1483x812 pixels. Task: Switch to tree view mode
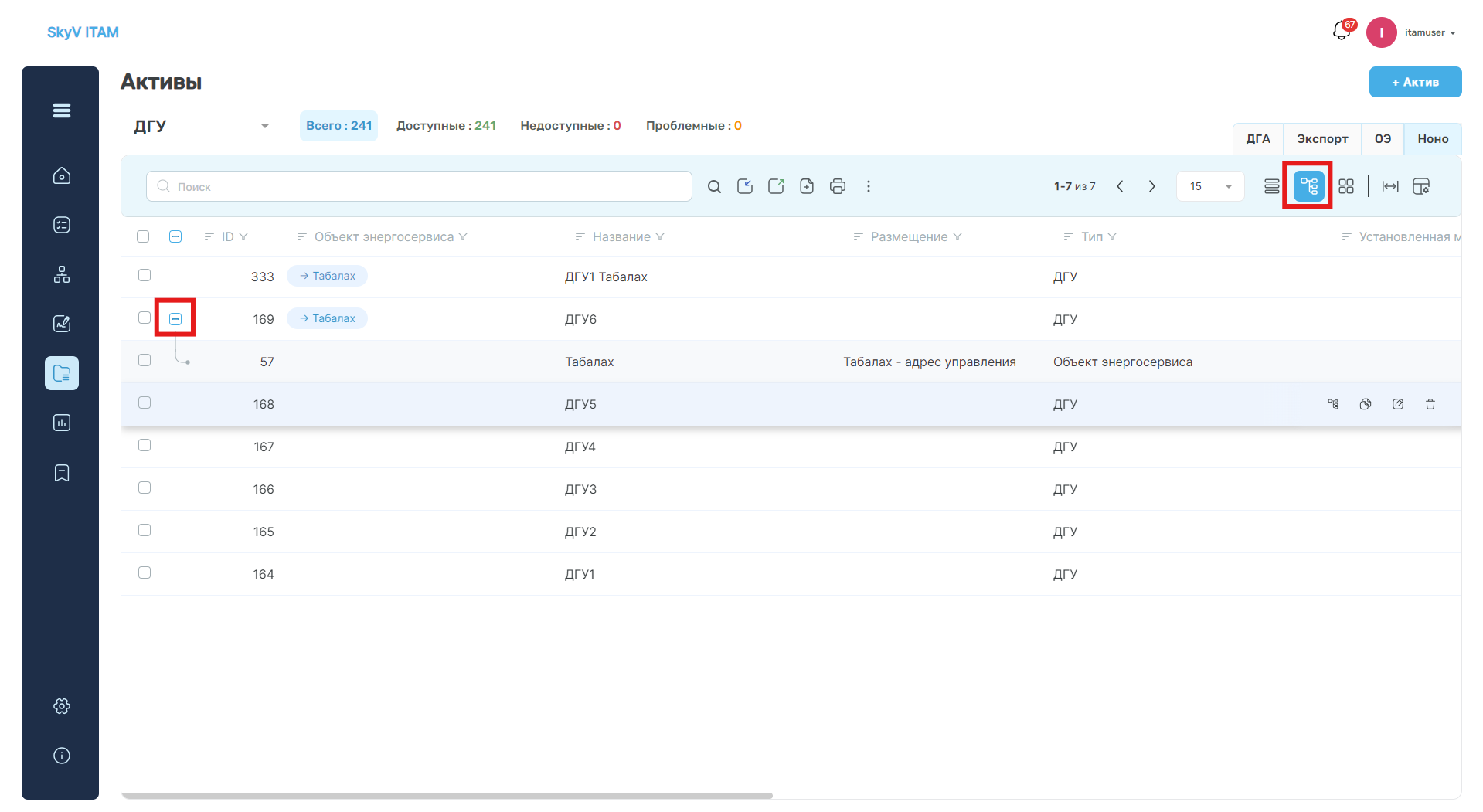1308,186
